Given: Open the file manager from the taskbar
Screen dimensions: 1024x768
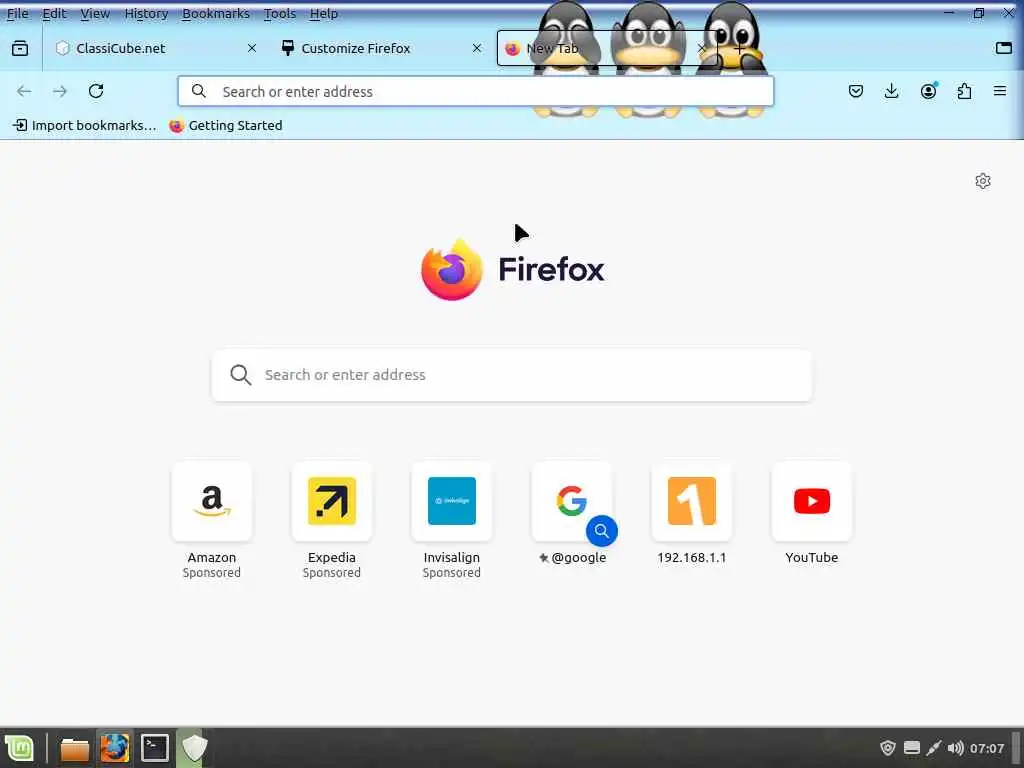Looking at the screenshot, I should pos(74,748).
